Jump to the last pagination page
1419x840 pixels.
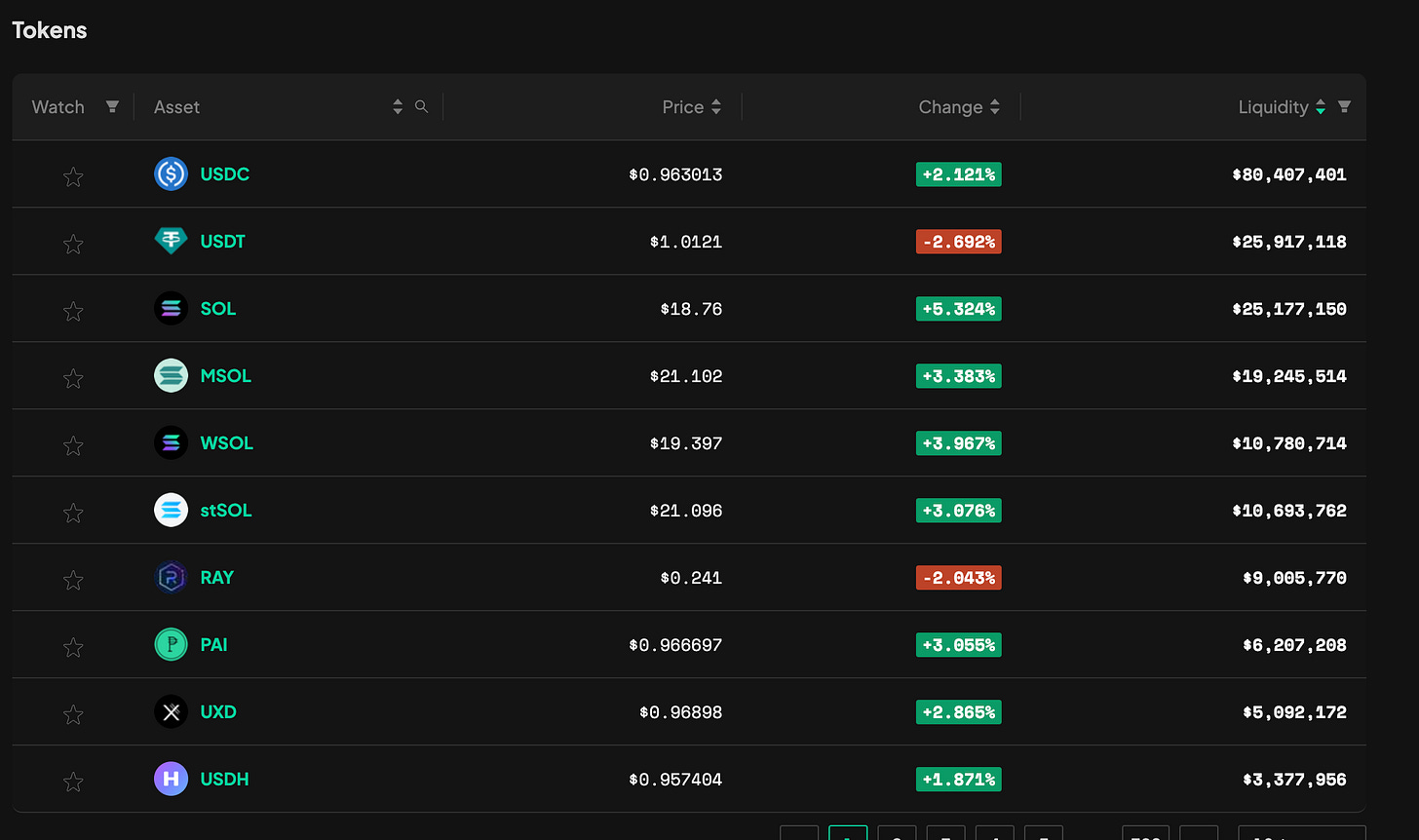click(1145, 835)
